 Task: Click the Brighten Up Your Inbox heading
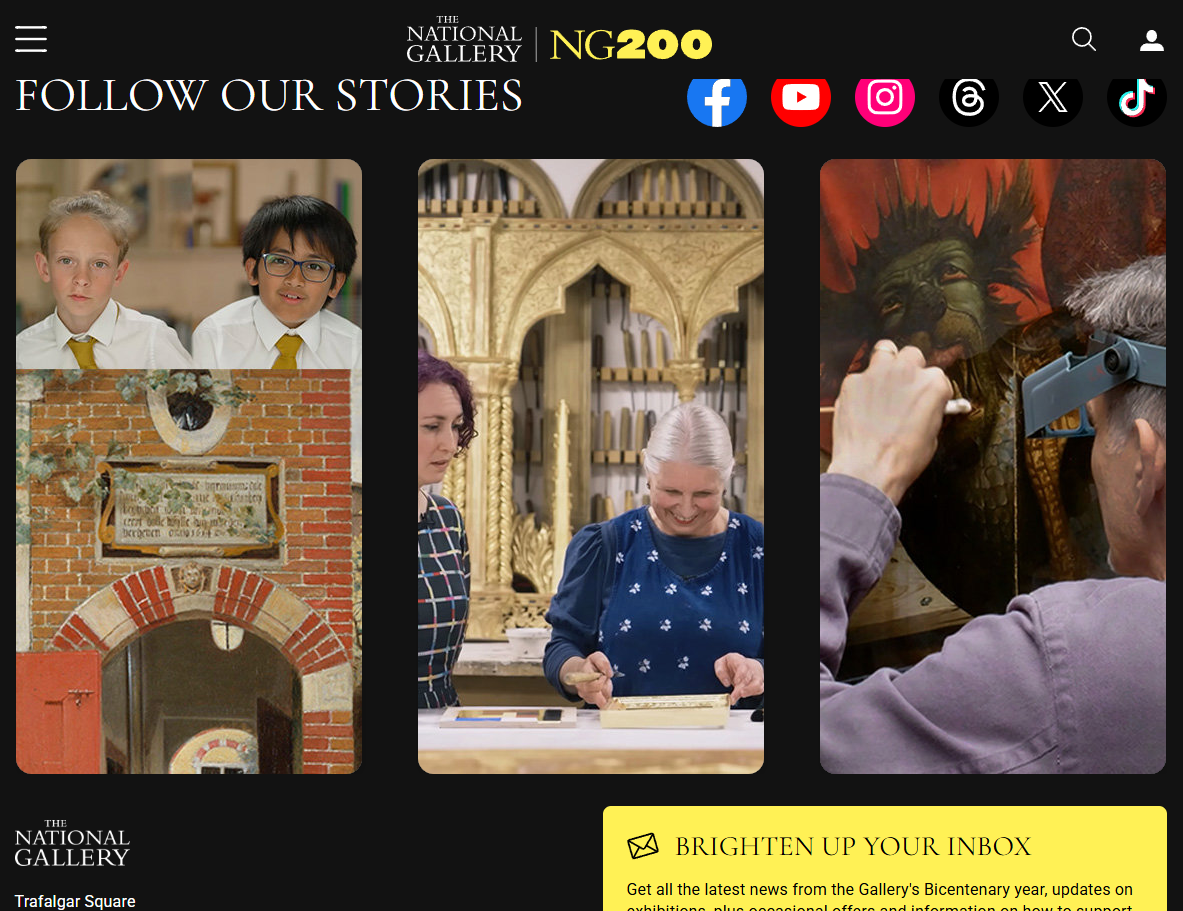click(853, 847)
